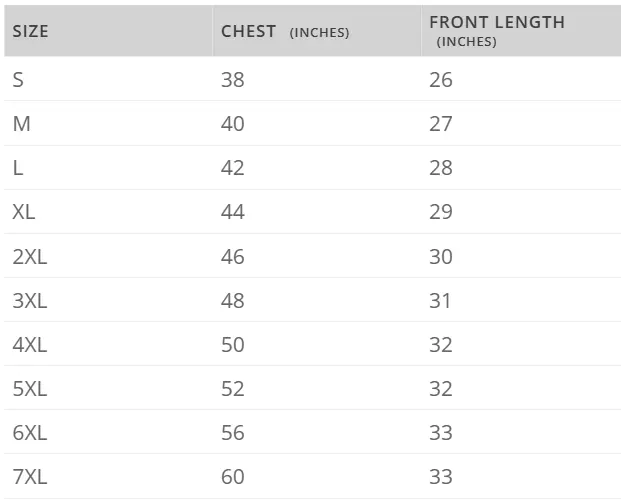This screenshot has width=621, height=504.
Task: Select the 6XL size cell
Action: coord(30,432)
